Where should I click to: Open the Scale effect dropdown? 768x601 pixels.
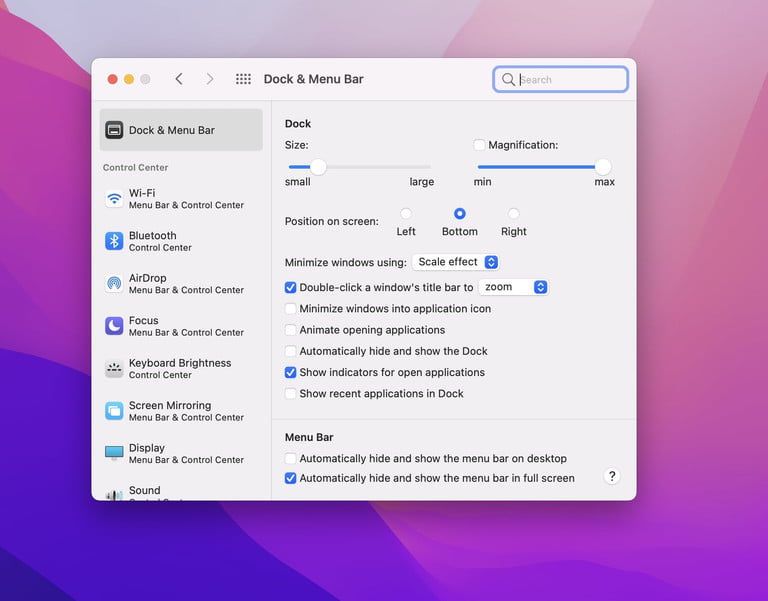pos(456,262)
